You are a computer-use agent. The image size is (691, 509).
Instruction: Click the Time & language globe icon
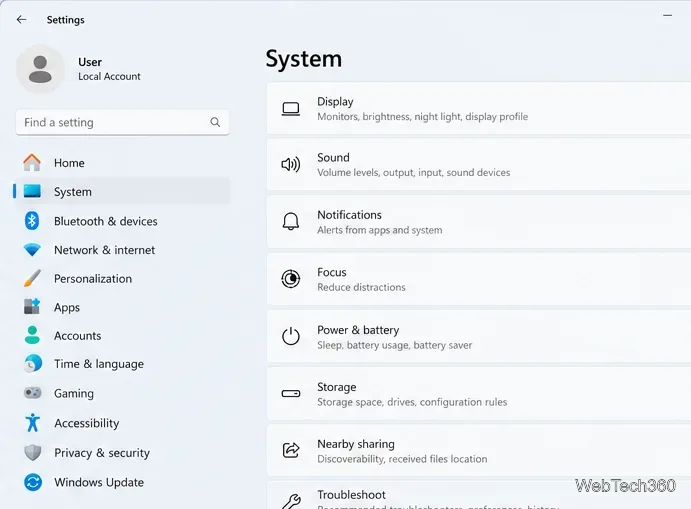click(x=33, y=364)
